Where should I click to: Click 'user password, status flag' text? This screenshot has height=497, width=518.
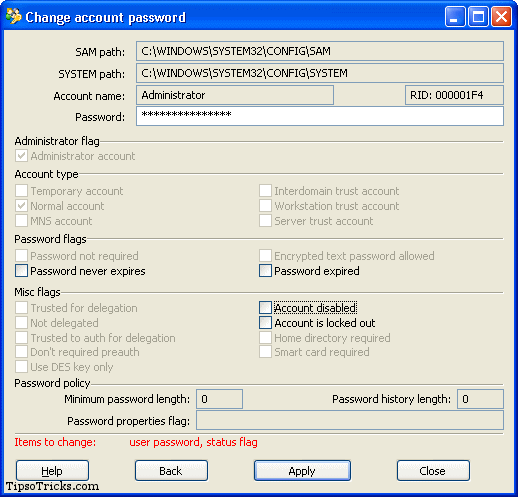pos(193,442)
